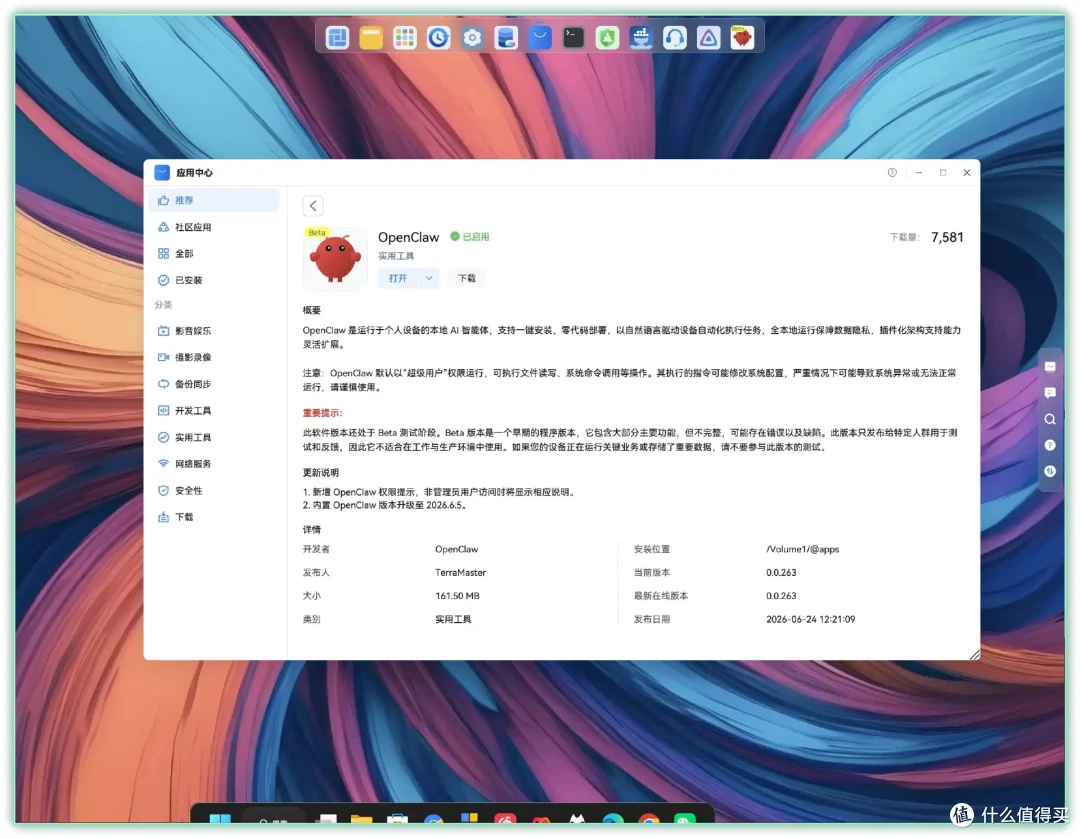Viewport: 1080px width, 838px height.
Task: Click the install path /Volume1/@apps
Action: click(x=802, y=549)
